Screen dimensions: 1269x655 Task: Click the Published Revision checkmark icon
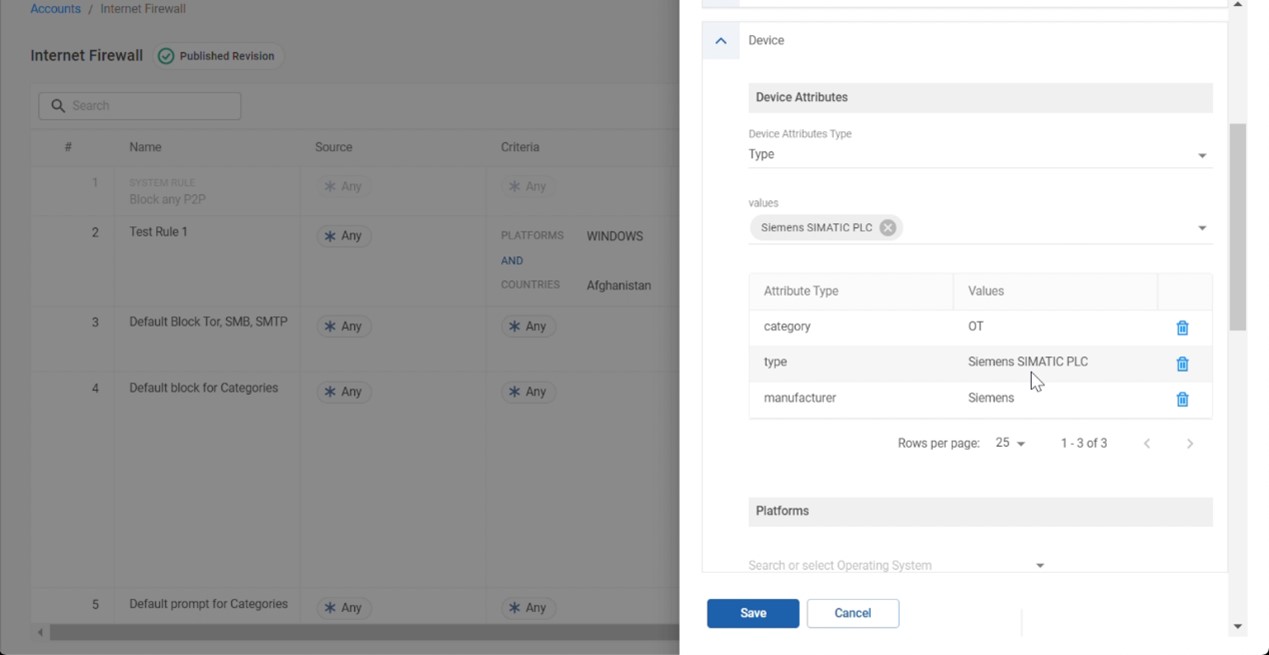[166, 56]
